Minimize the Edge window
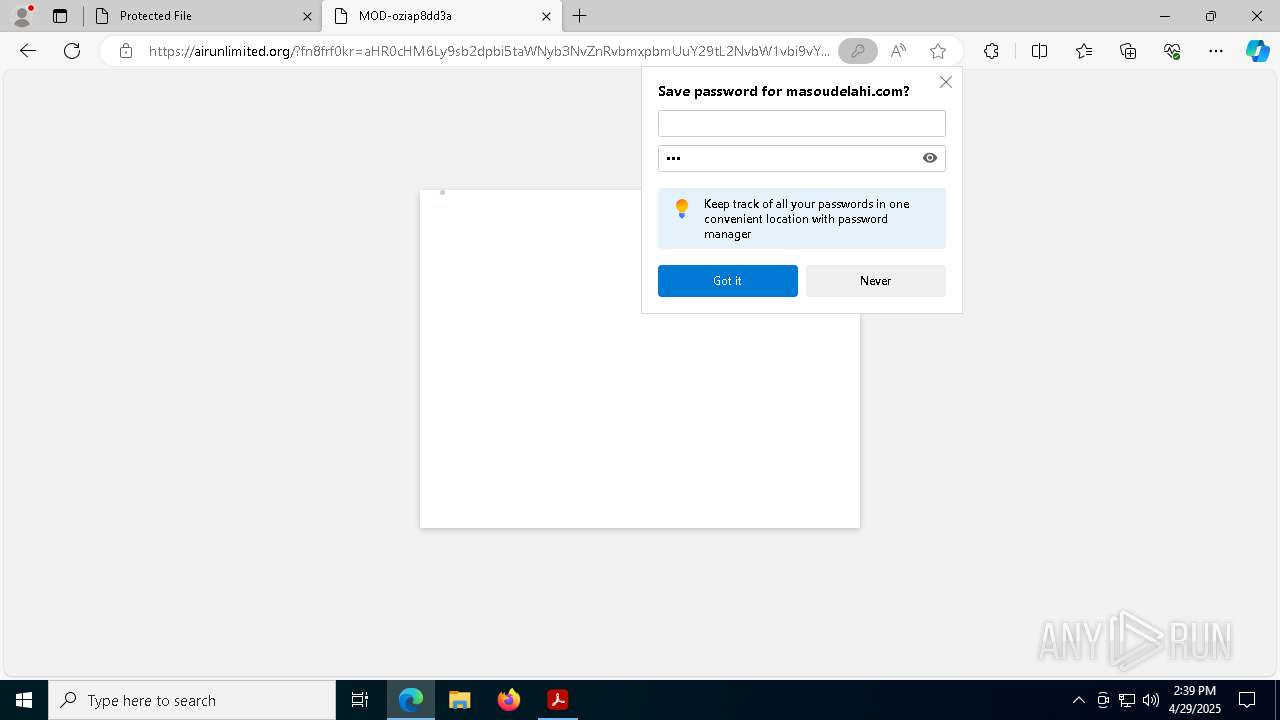 click(x=1165, y=16)
